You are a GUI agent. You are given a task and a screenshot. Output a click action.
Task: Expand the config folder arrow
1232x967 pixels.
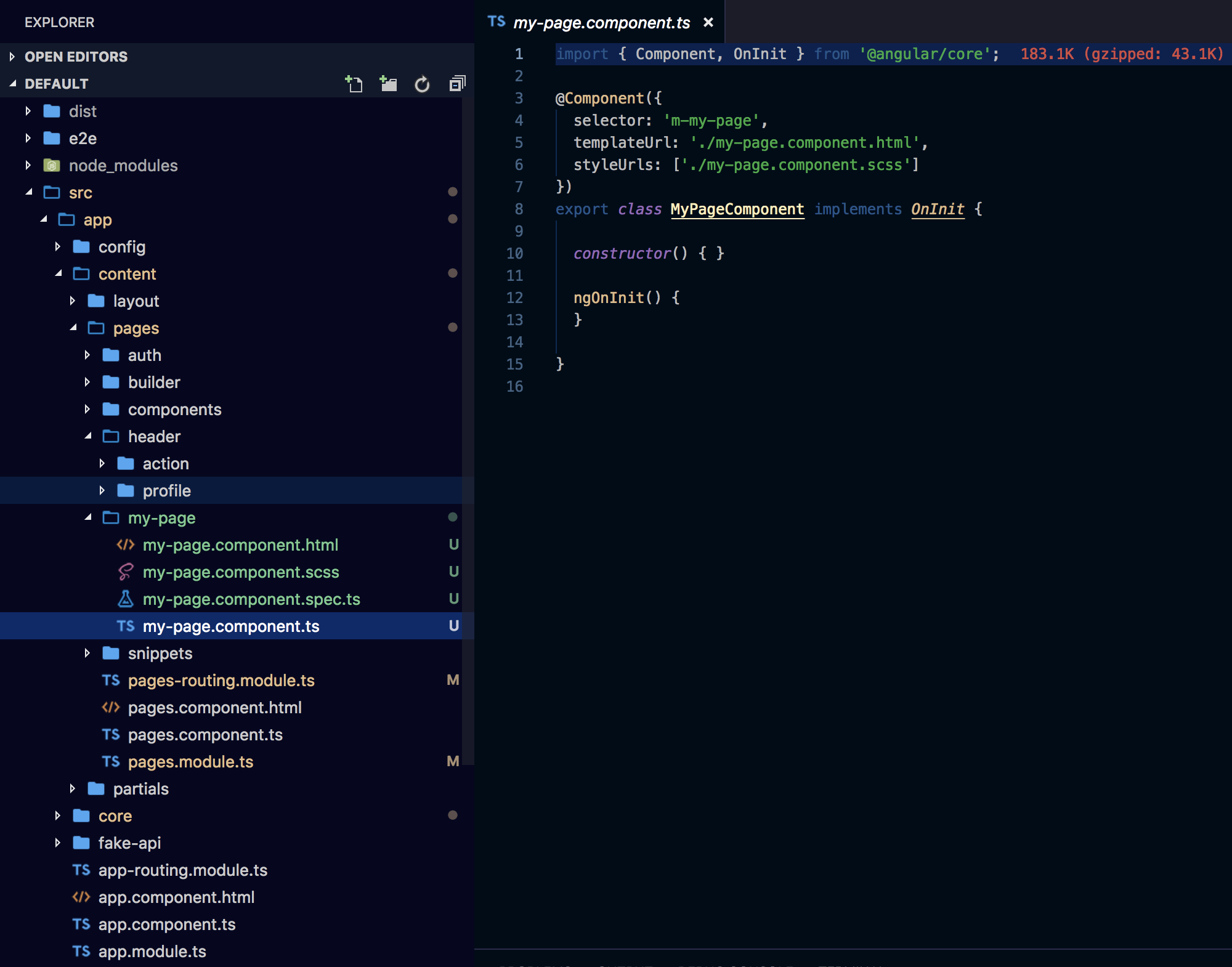point(57,246)
